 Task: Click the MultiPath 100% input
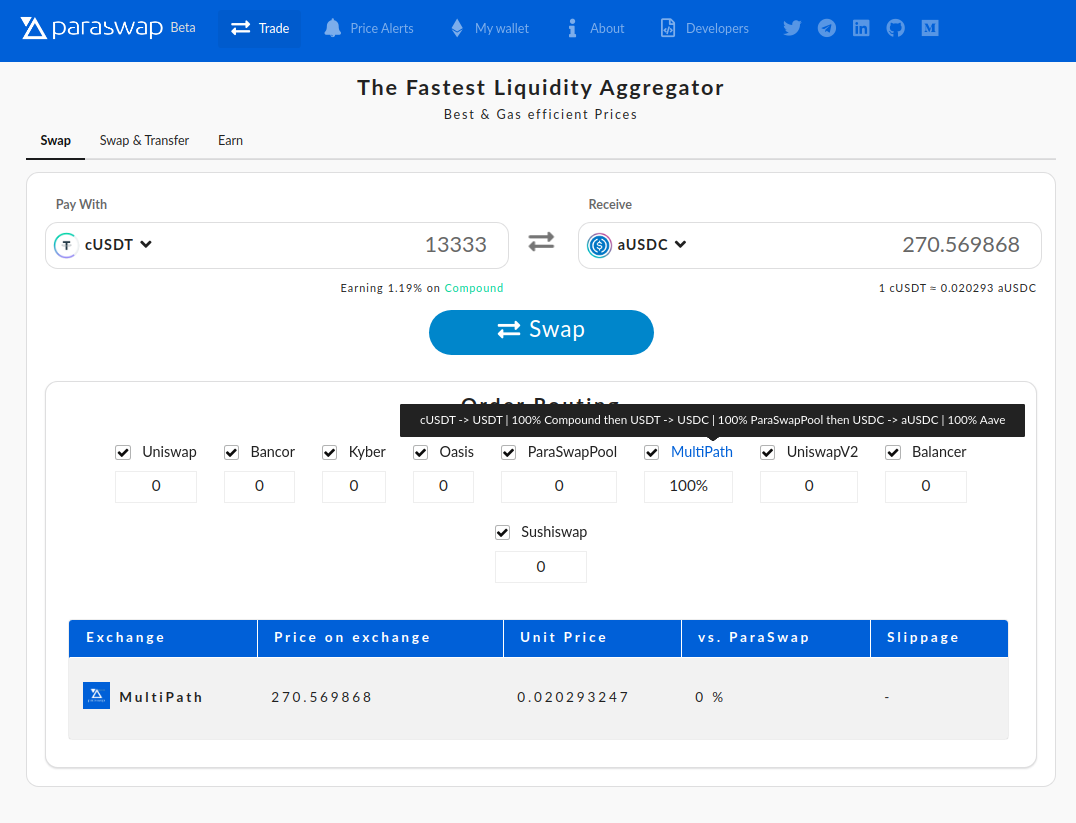[x=688, y=487]
